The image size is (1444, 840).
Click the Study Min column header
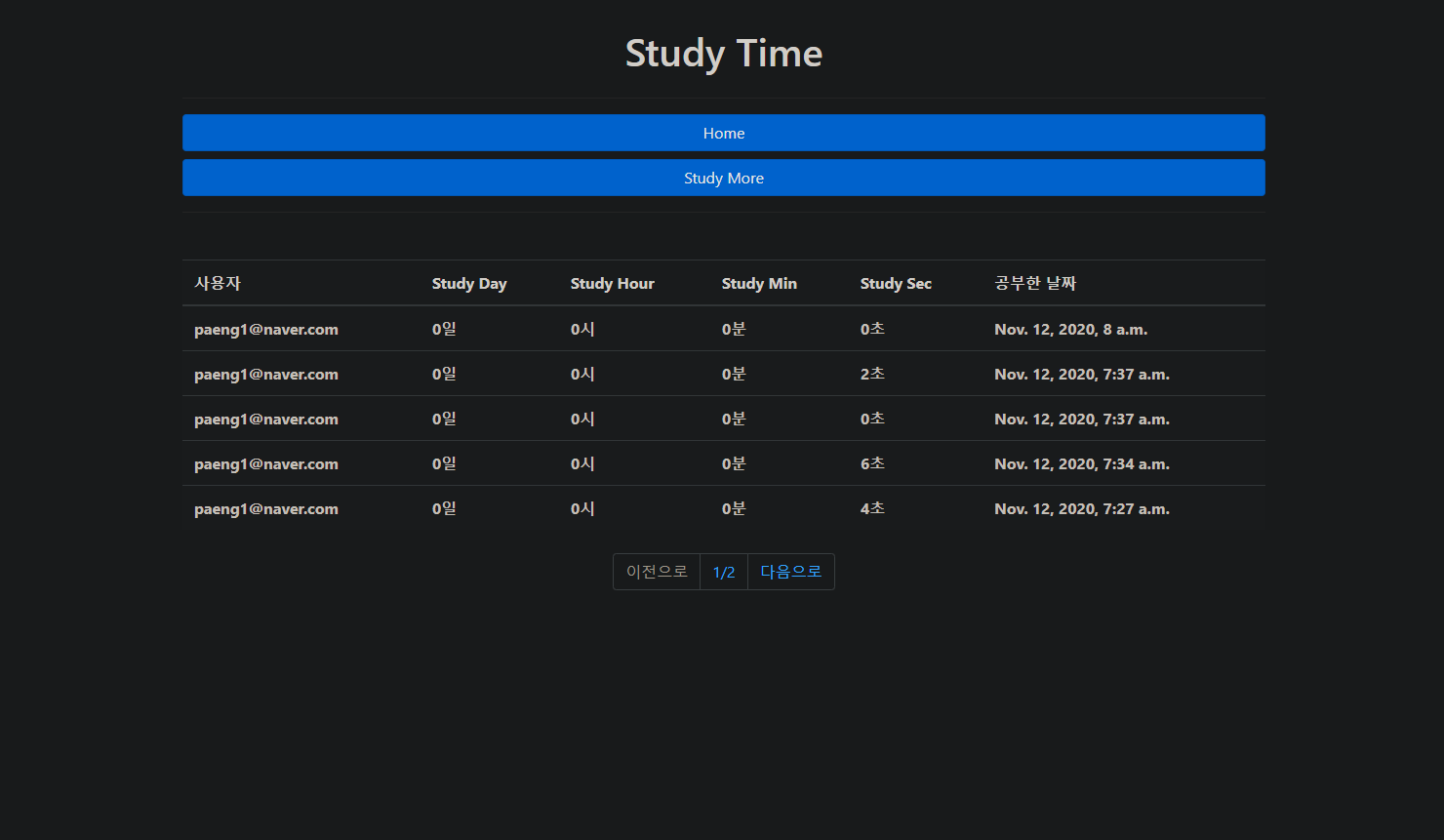coord(759,283)
